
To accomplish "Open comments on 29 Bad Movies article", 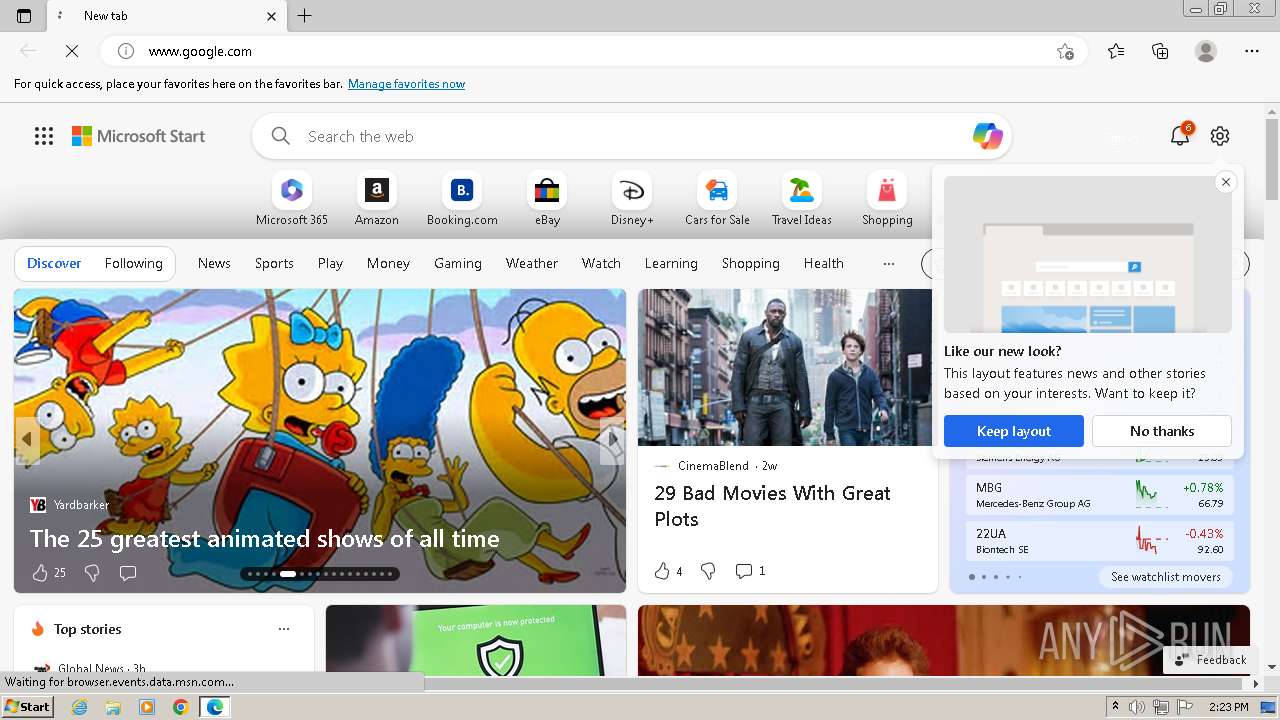I will pos(750,571).
